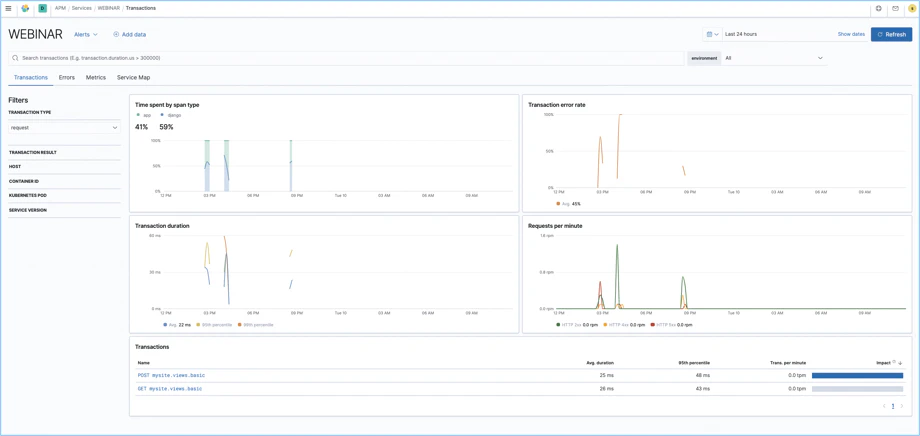Open the transaction type request dropdown
920x436 pixels.
[65, 127]
